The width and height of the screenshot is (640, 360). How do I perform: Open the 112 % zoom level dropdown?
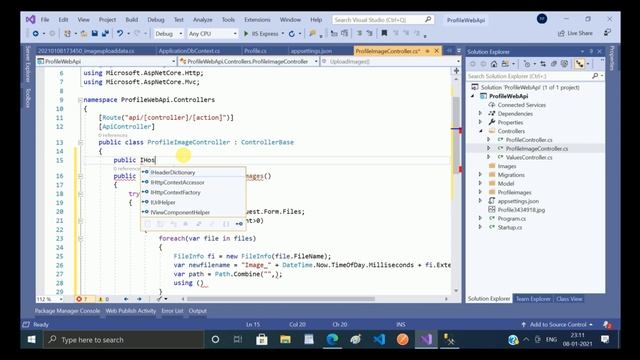point(50,299)
